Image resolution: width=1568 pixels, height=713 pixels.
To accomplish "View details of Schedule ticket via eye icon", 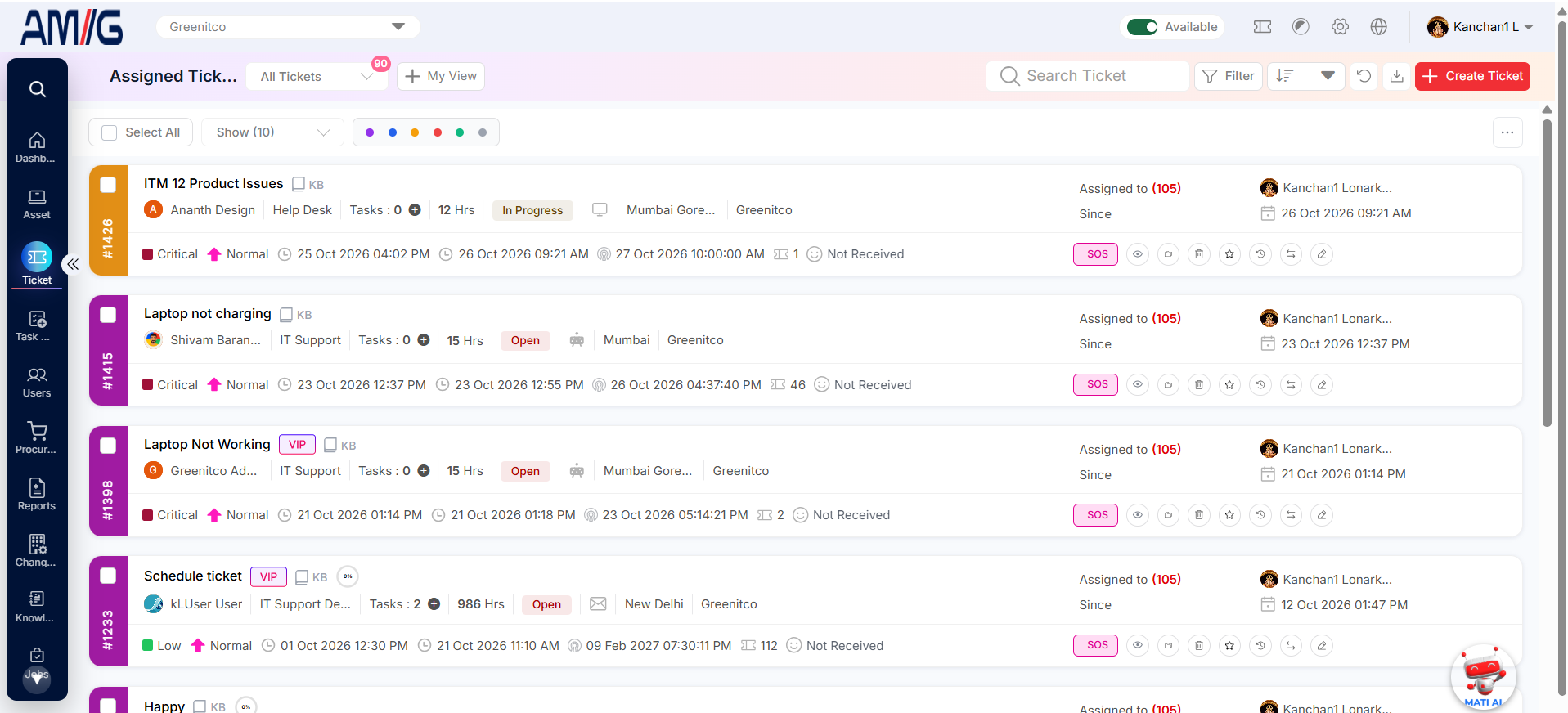I will (x=1138, y=646).
